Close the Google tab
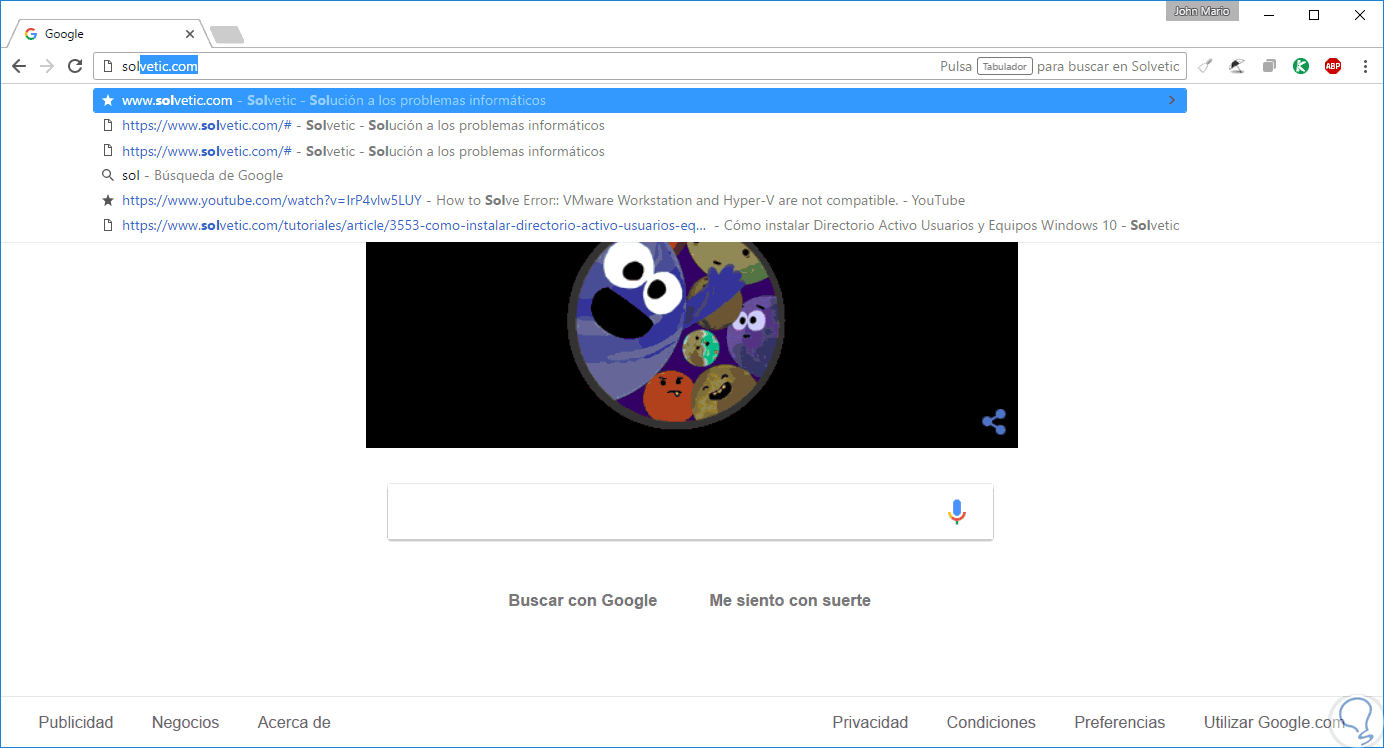Screen dimensions: 1384x748 [x=190, y=34]
